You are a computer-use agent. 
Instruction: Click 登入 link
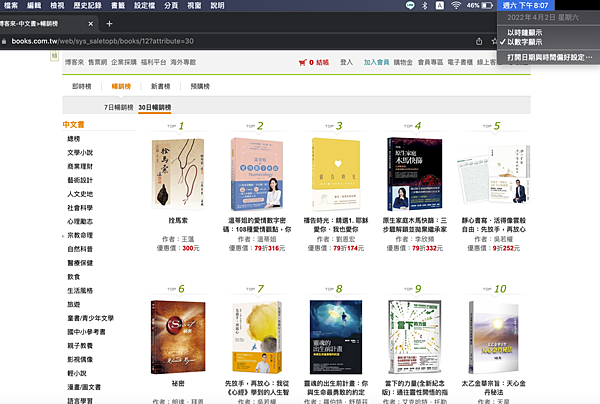pyautogui.click(x=346, y=62)
